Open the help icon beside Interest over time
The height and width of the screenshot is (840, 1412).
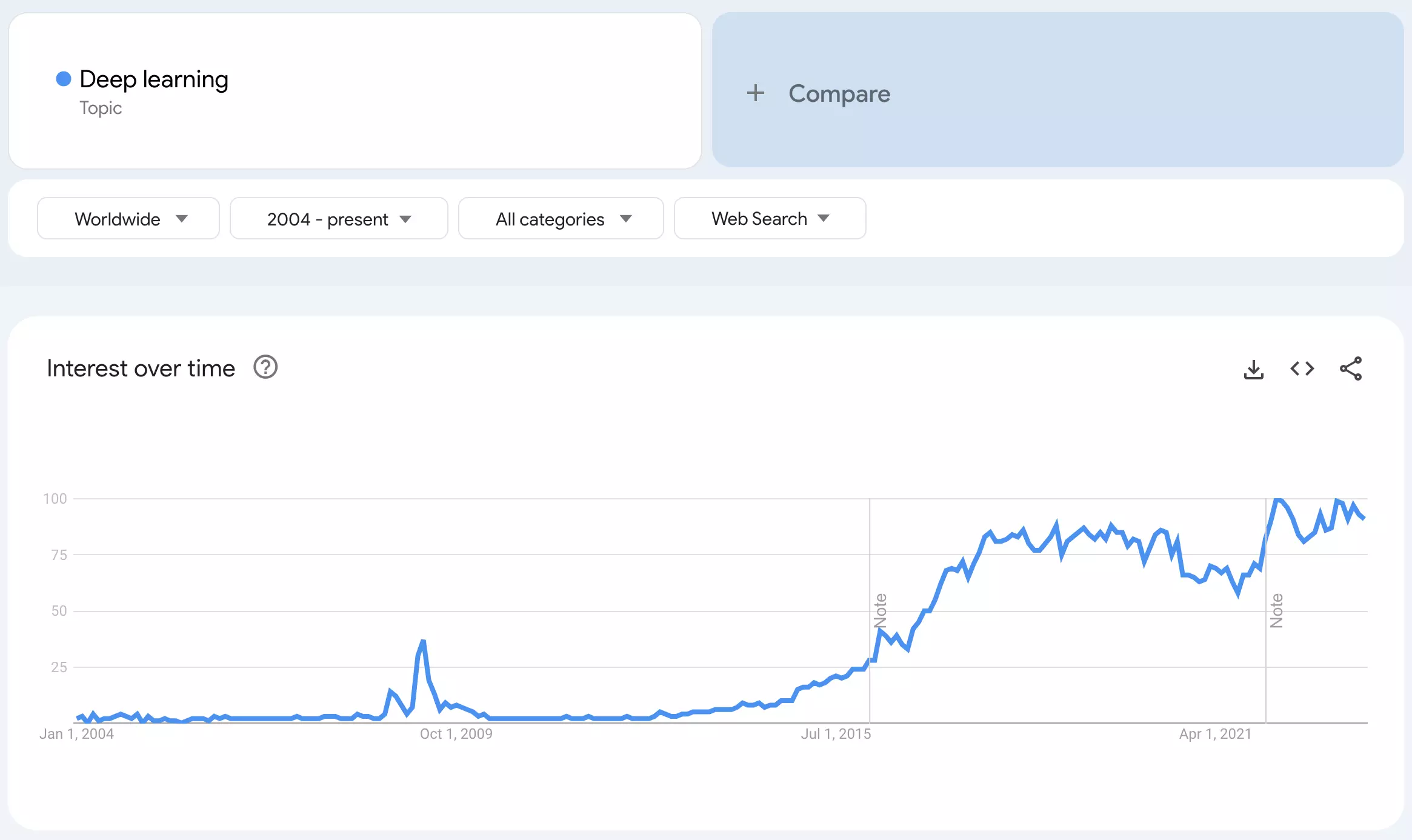click(x=265, y=367)
